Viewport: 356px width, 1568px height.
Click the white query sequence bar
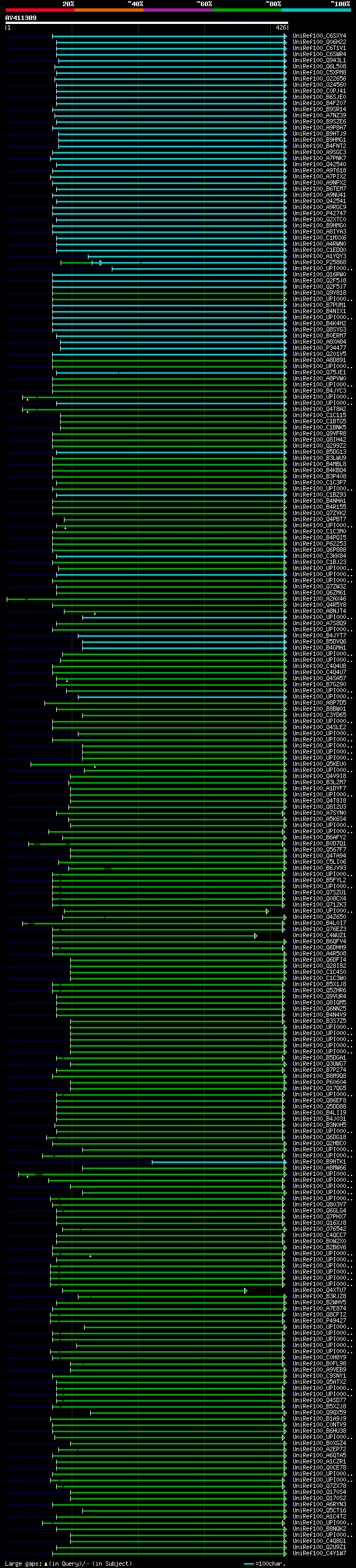[x=147, y=23]
